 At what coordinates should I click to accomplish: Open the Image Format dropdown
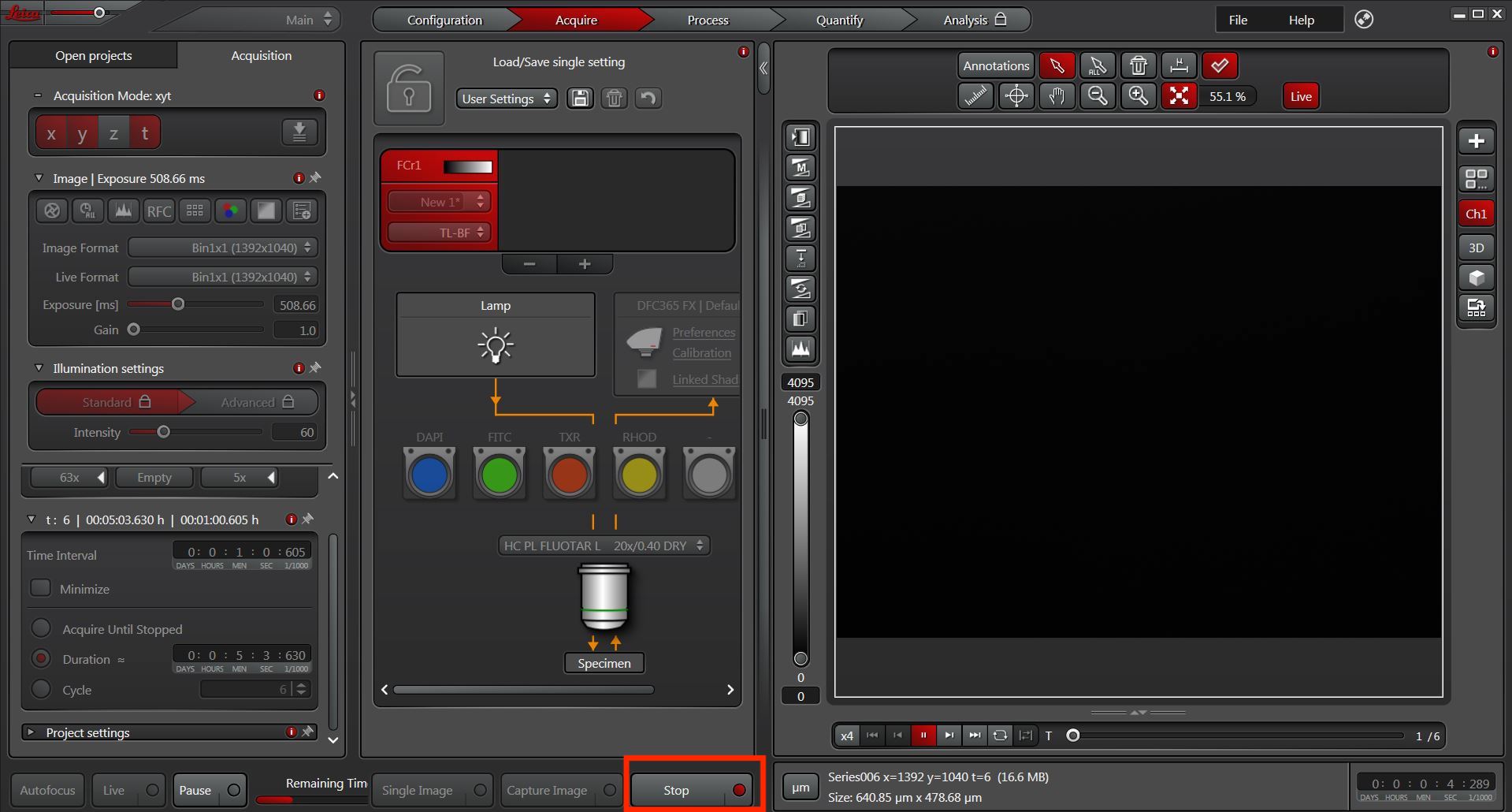(x=223, y=248)
